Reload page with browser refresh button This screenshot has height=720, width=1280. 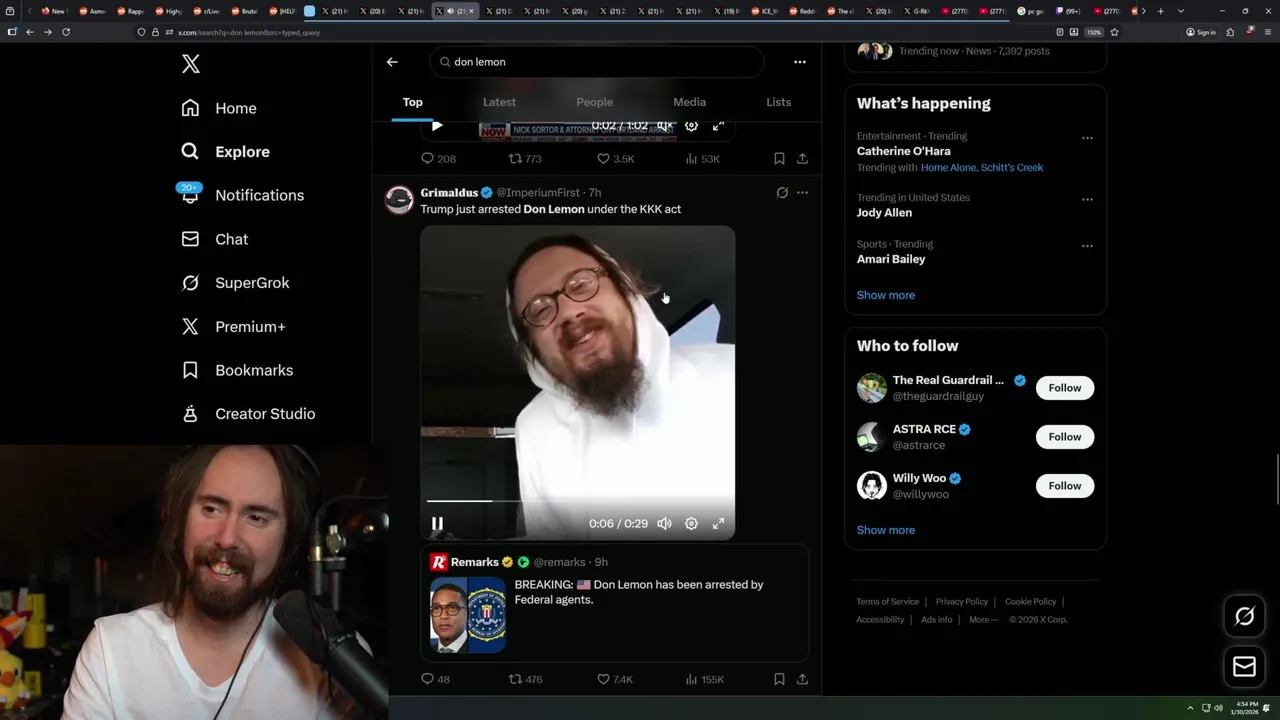(x=66, y=32)
